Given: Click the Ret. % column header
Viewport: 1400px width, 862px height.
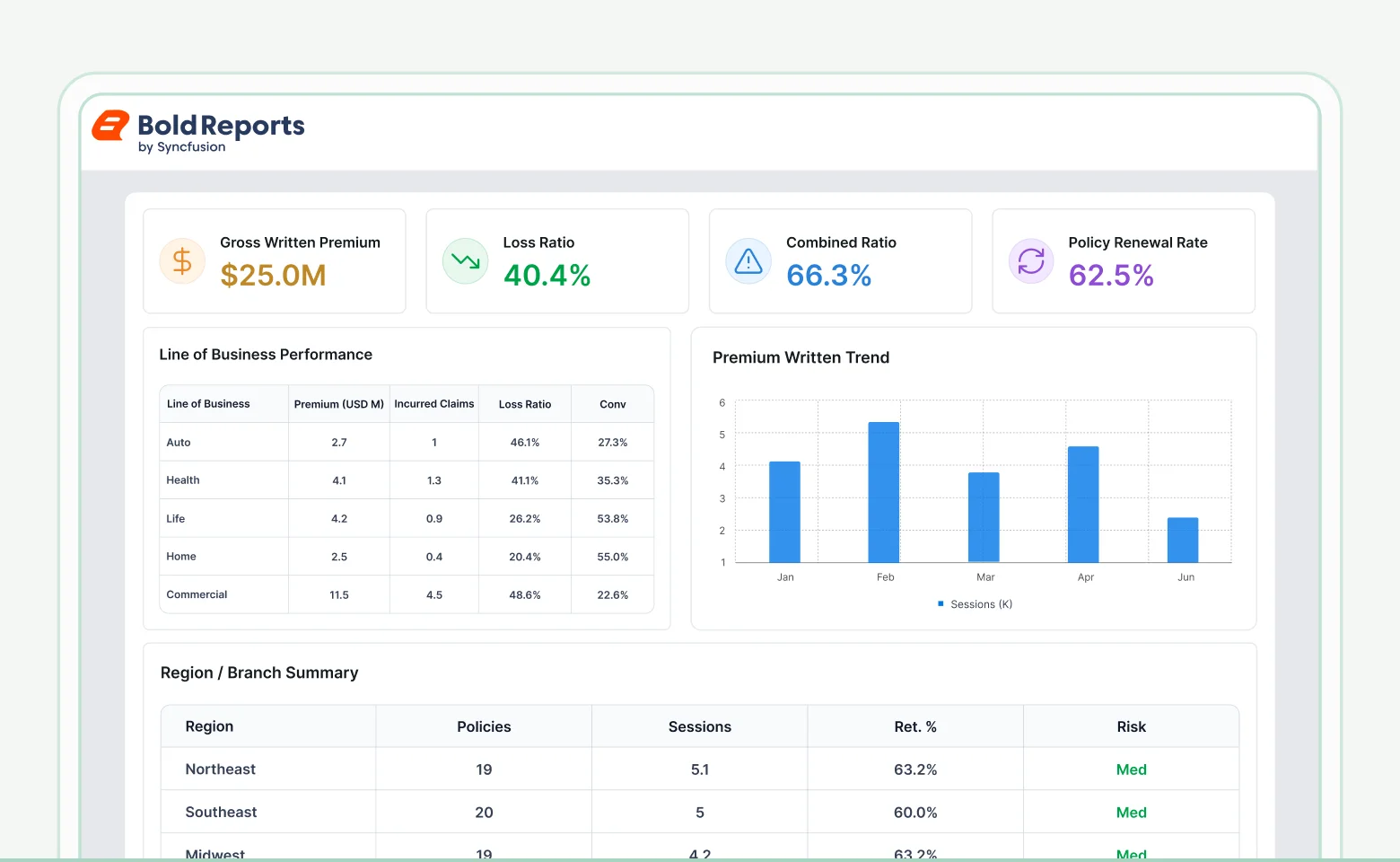Looking at the screenshot, I should [x=915, y=726].
